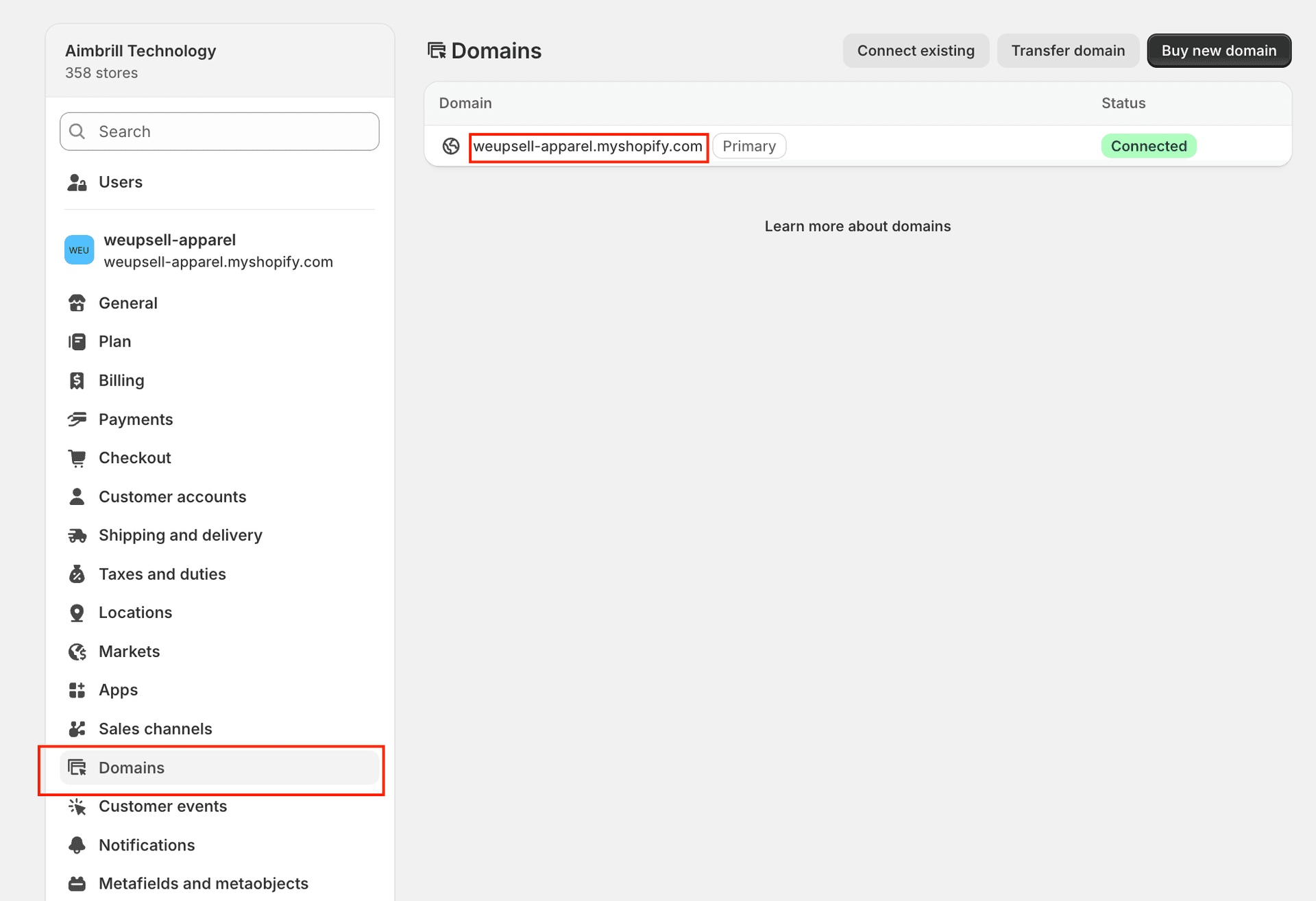
Task: Click the Markets globe icon
Action: pos(77,652)
